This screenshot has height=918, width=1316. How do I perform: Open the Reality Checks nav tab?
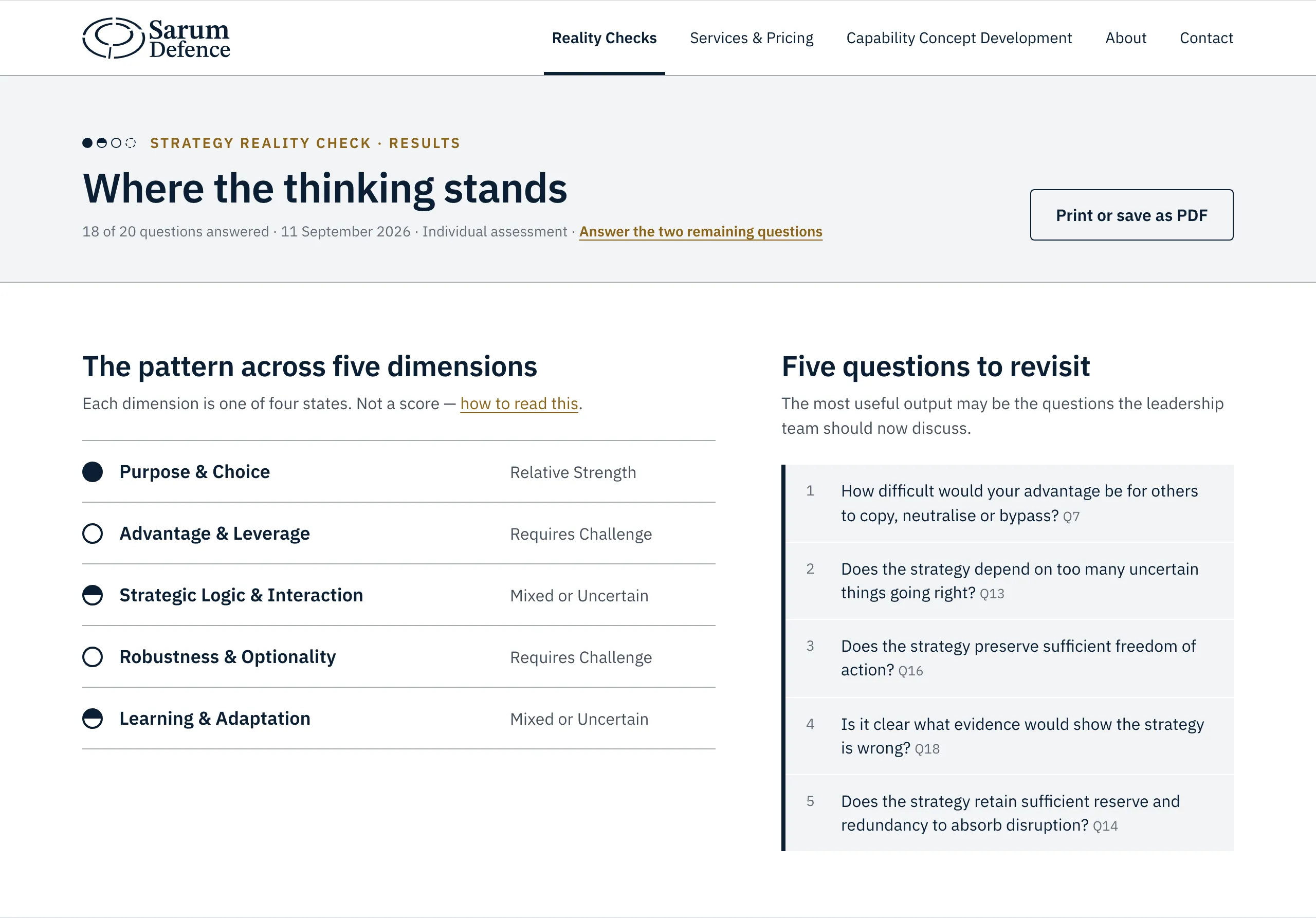pyautogui.click(x=604, y=38)
